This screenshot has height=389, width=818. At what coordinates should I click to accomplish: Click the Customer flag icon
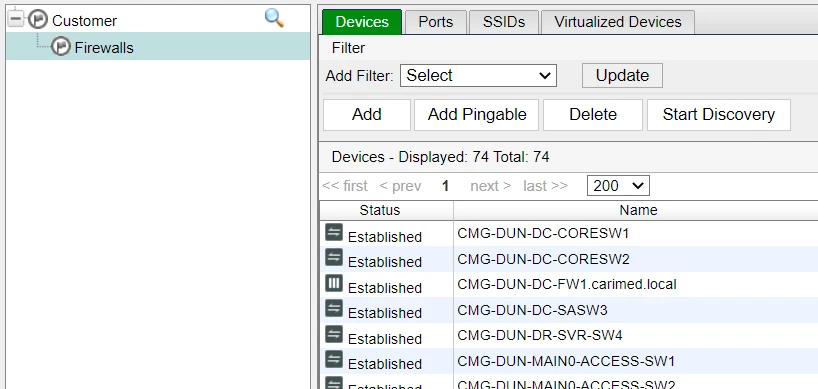pyautogui.click(x=38, y=20)
